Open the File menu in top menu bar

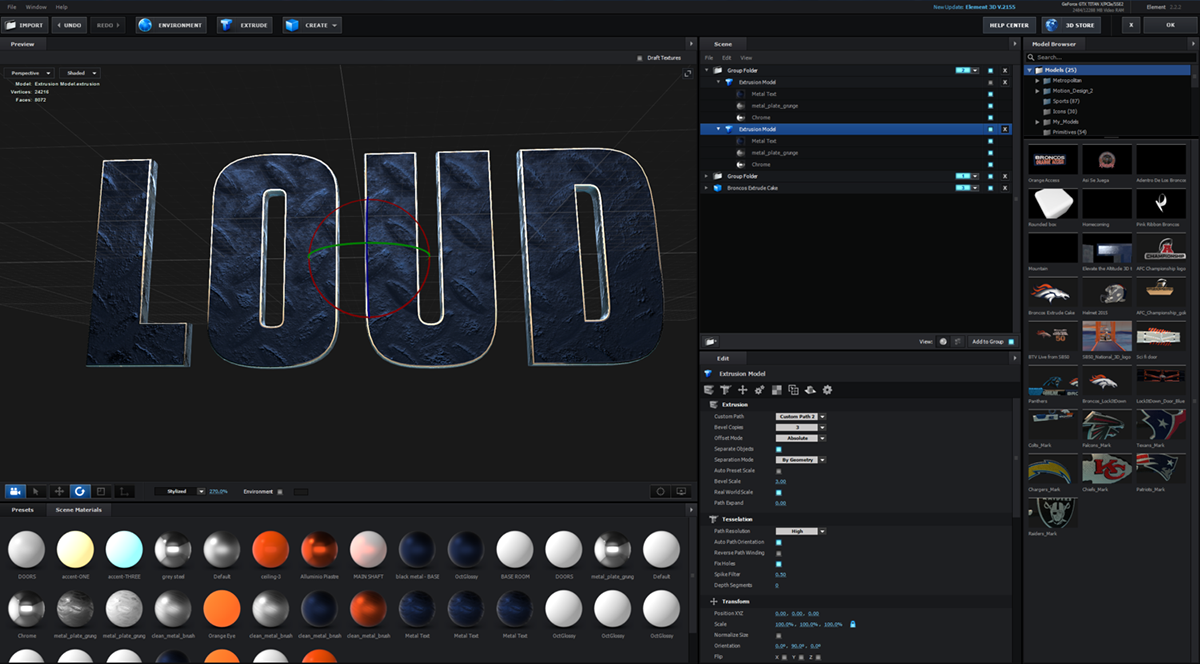coord(12,7)
